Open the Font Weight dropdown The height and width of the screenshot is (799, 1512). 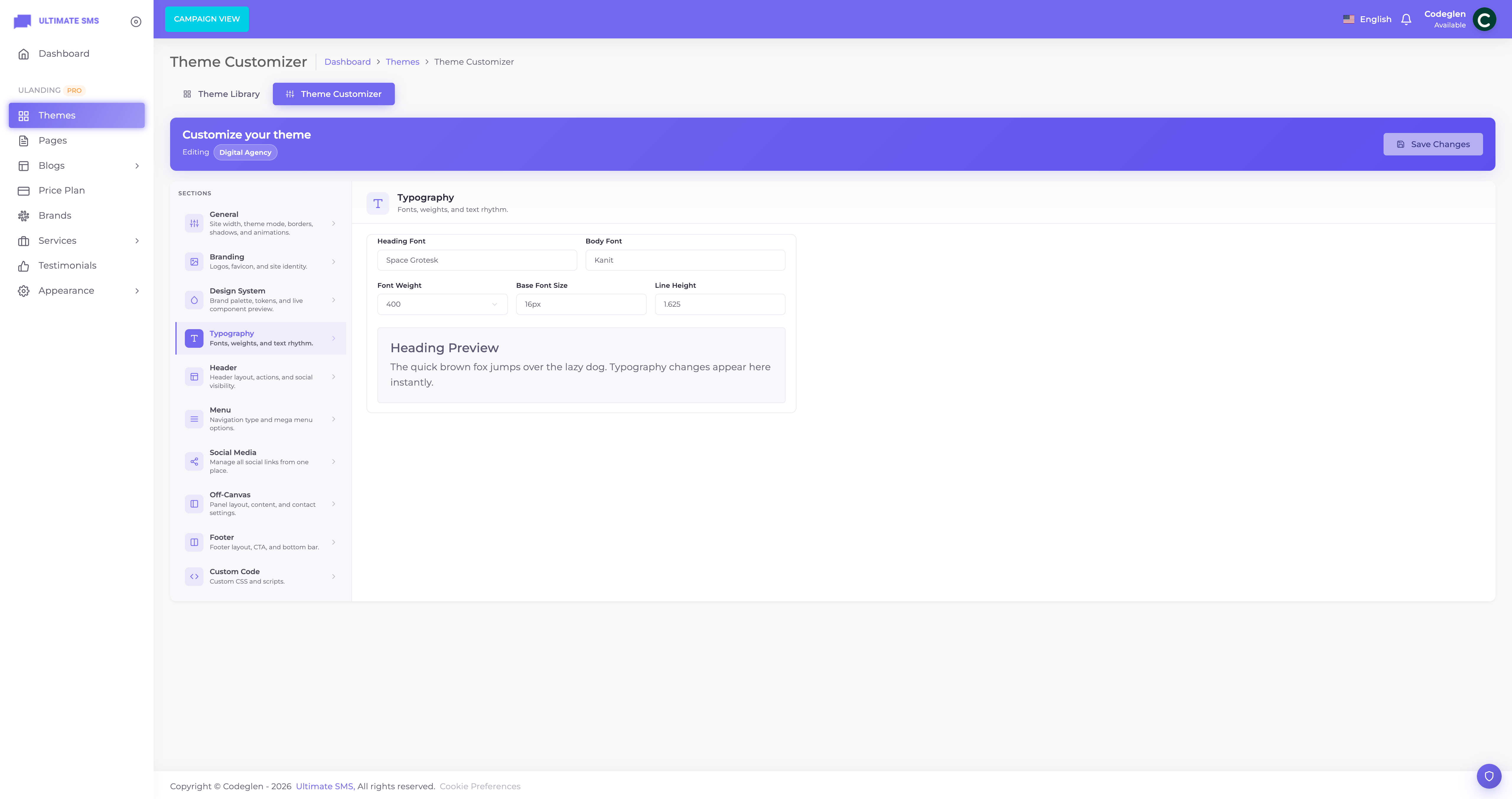point(442,304)
